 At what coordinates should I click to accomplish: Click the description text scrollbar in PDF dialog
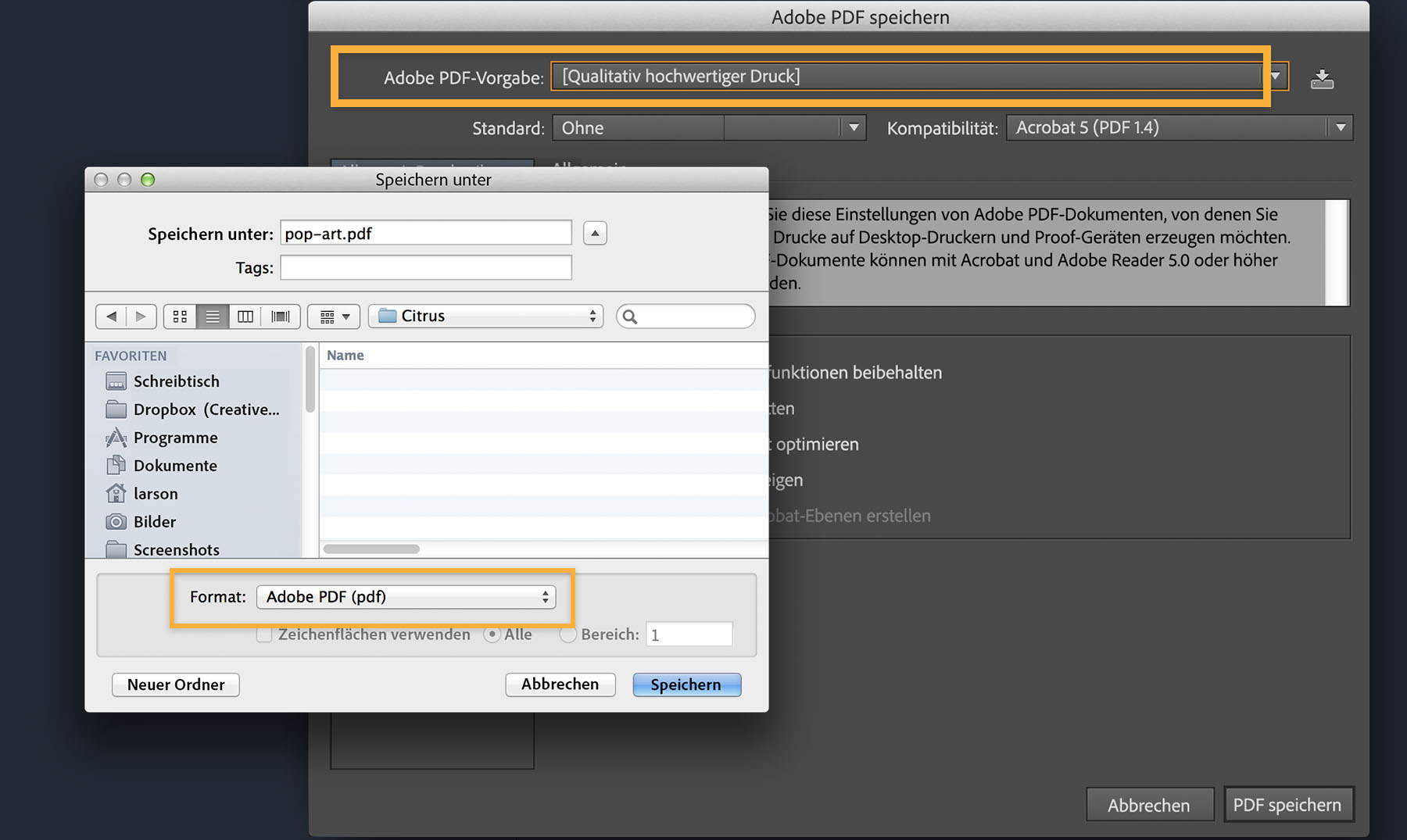1337,253
